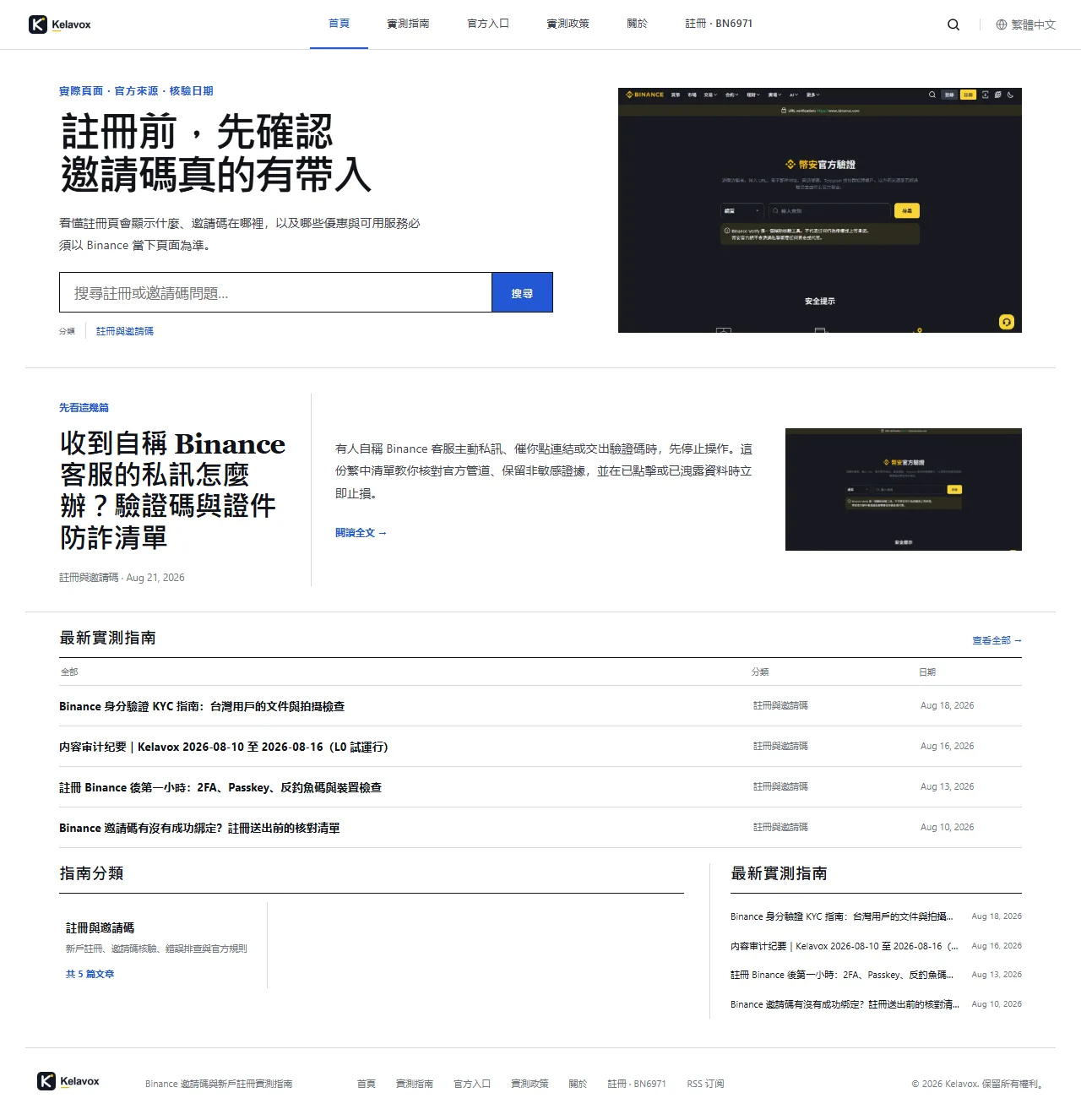1081x1120 pixels.
Task: Select the 首頁 nav tab
Action: pyautogui.click(x=339, y=24)
